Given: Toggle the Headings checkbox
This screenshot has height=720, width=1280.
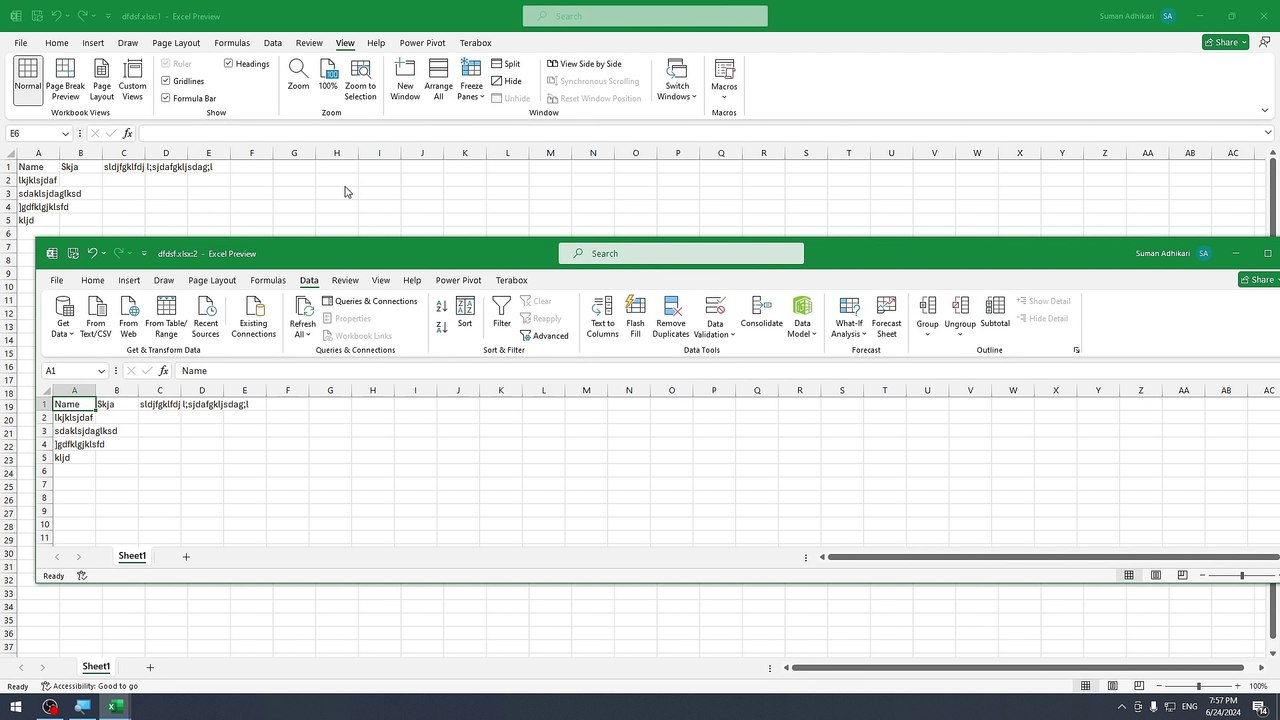Looking at the screenshot, I should (247, 64).
